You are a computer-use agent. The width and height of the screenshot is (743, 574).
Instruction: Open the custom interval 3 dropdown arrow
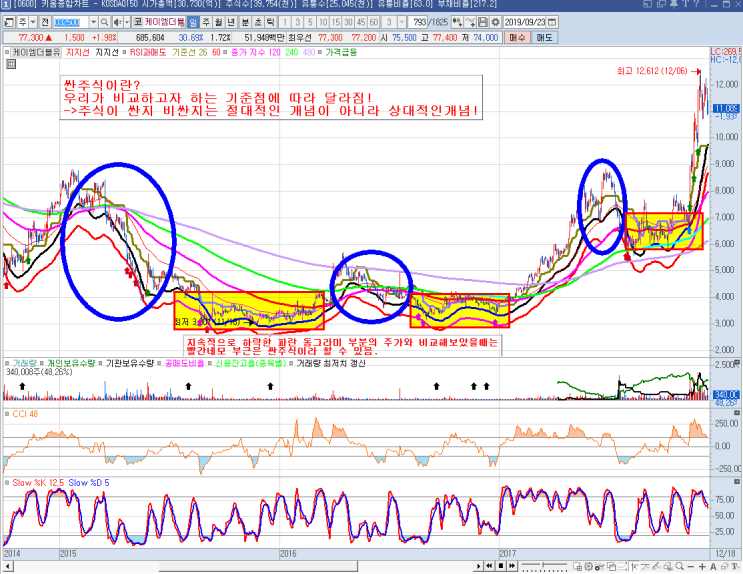tap(402, 22)
